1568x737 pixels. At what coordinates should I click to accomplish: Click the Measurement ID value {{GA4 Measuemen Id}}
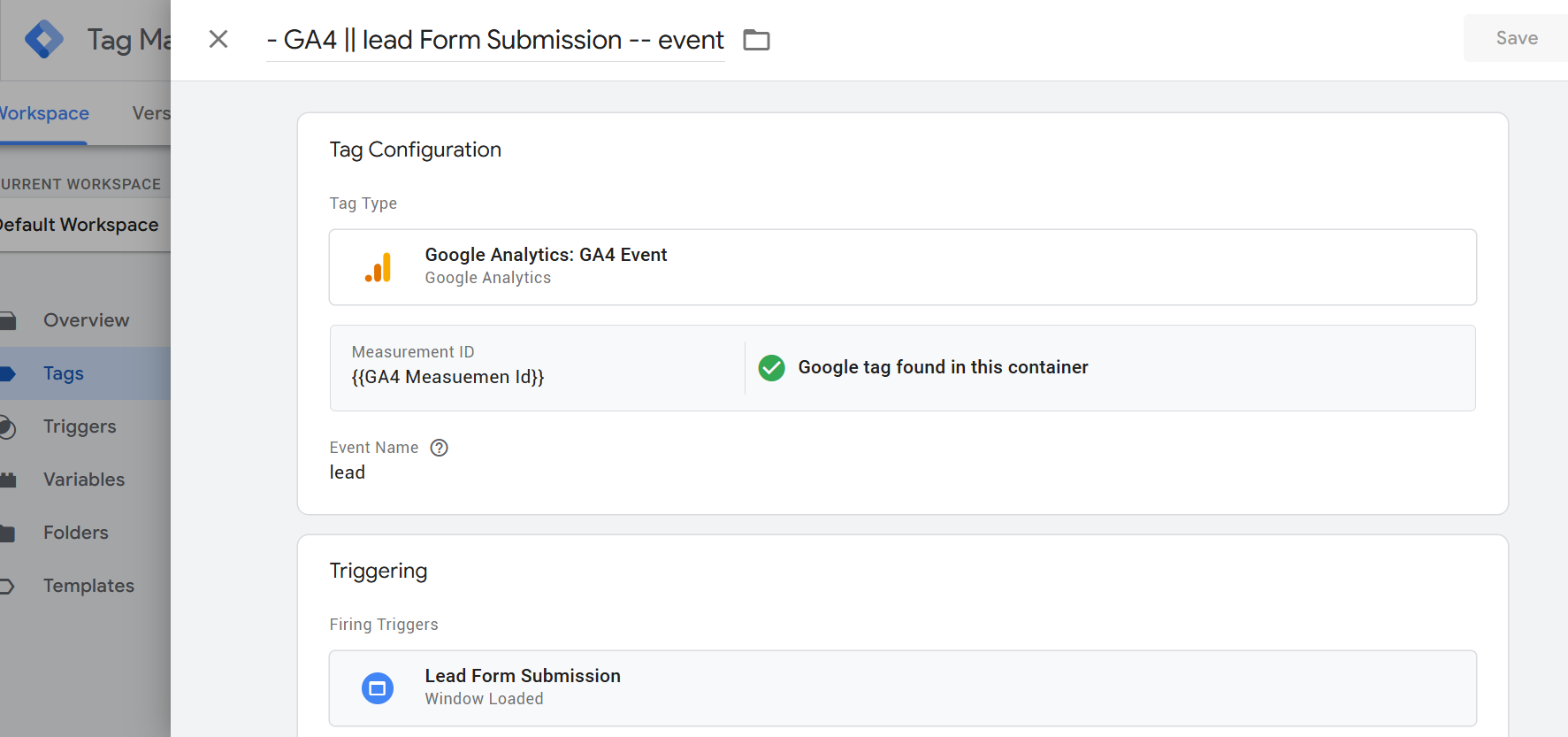coord(447,377)
